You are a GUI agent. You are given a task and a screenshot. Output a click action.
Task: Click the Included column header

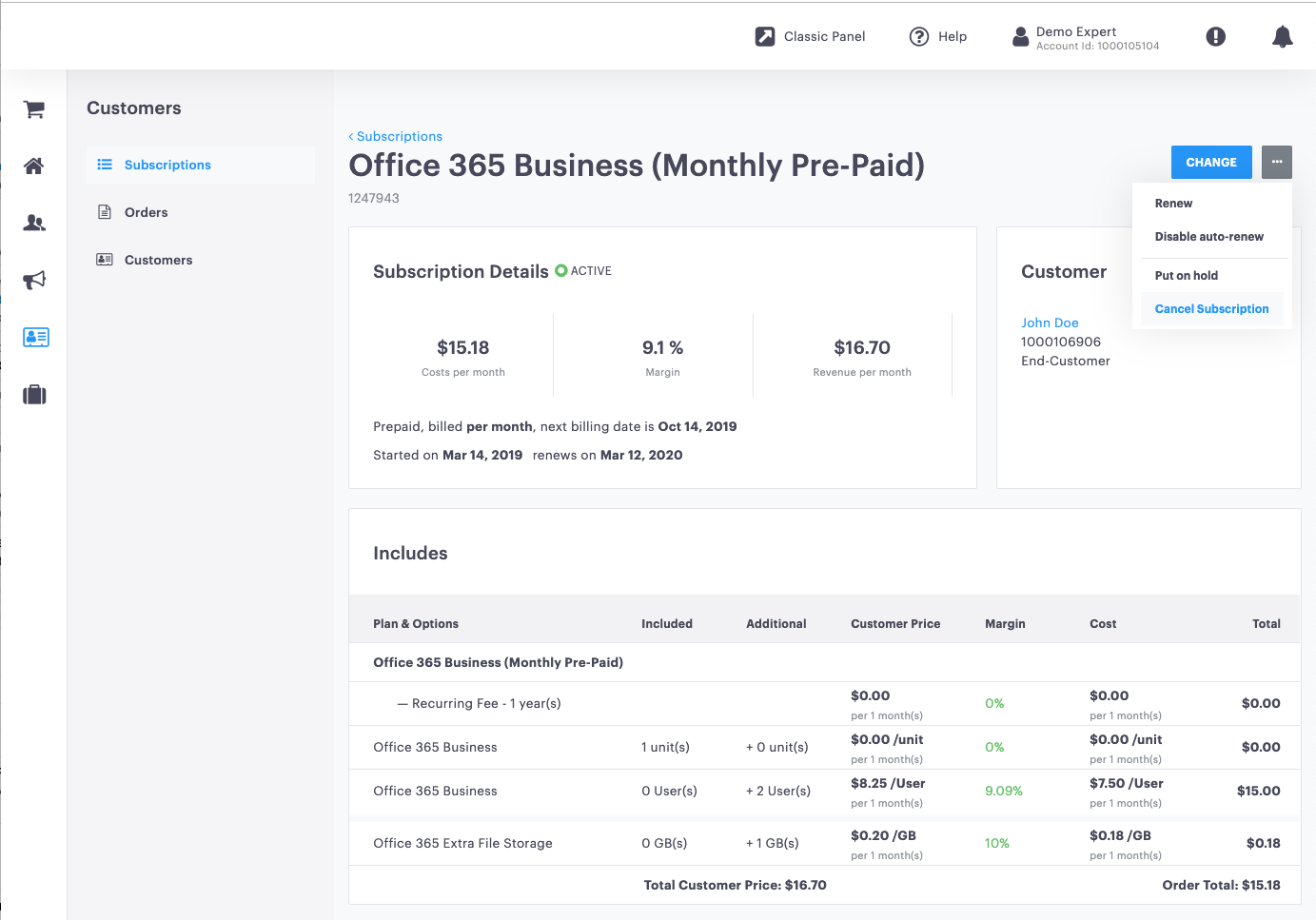pyautogui.click(x=667, y=624)
